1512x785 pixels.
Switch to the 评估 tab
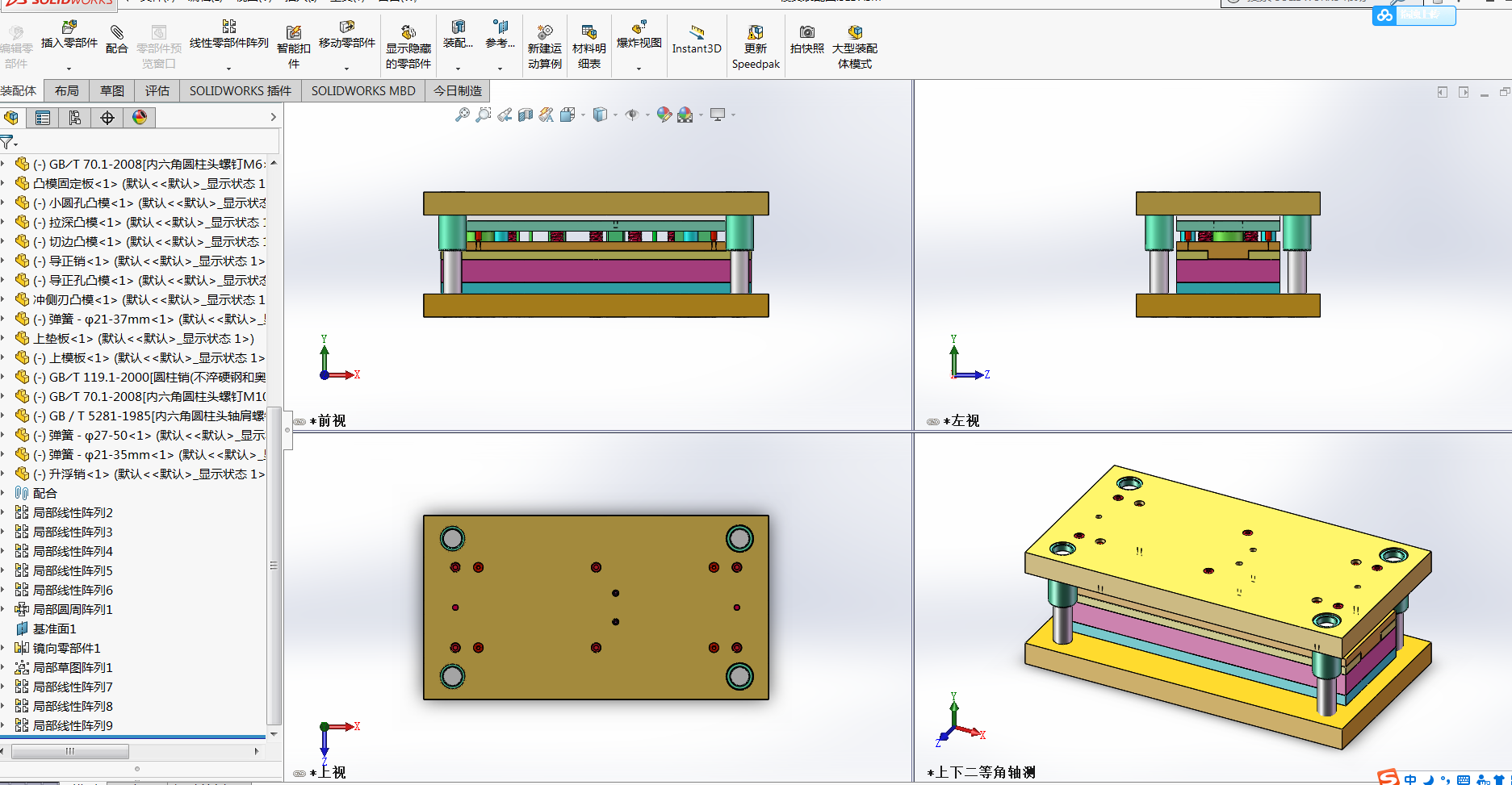tap(157, 90)
